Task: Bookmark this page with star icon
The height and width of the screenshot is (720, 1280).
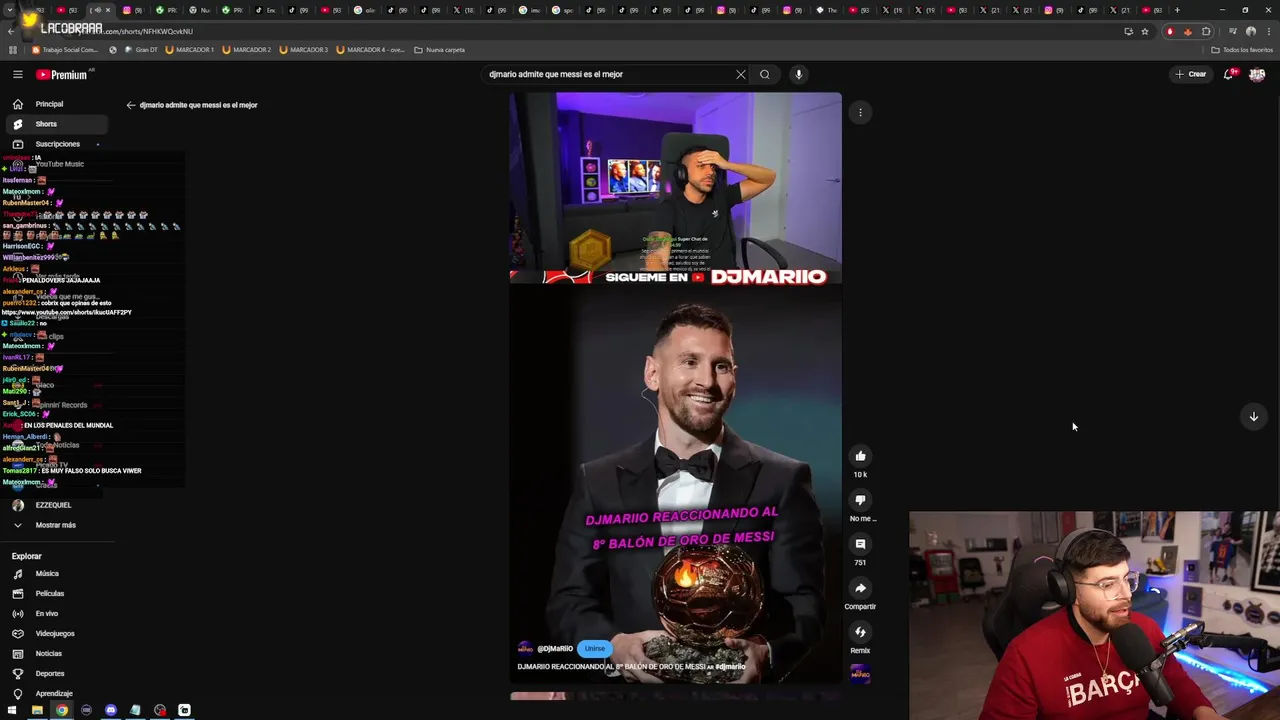Action: click(1145, 31)
